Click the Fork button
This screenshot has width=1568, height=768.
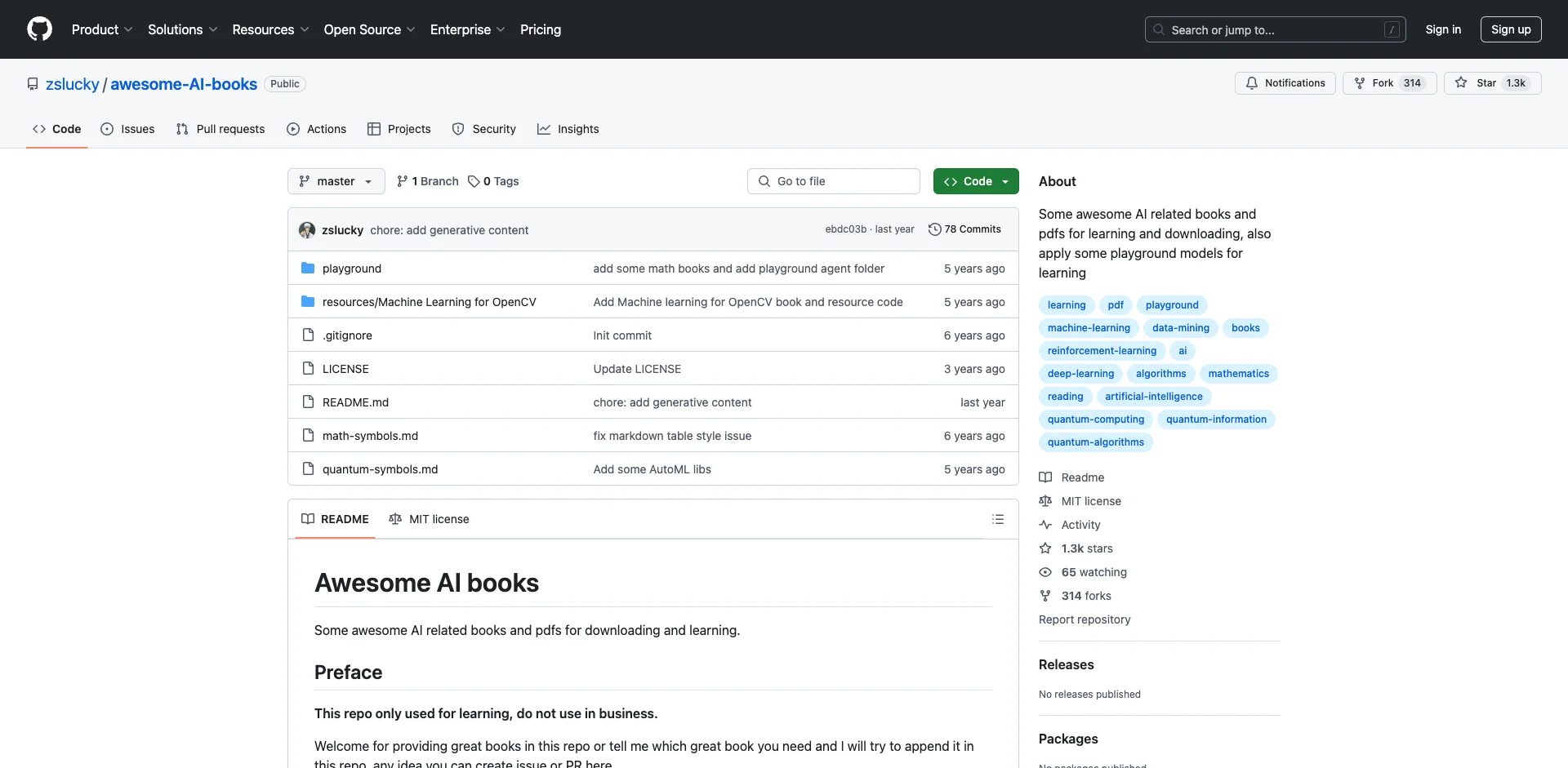[1389, 83]
